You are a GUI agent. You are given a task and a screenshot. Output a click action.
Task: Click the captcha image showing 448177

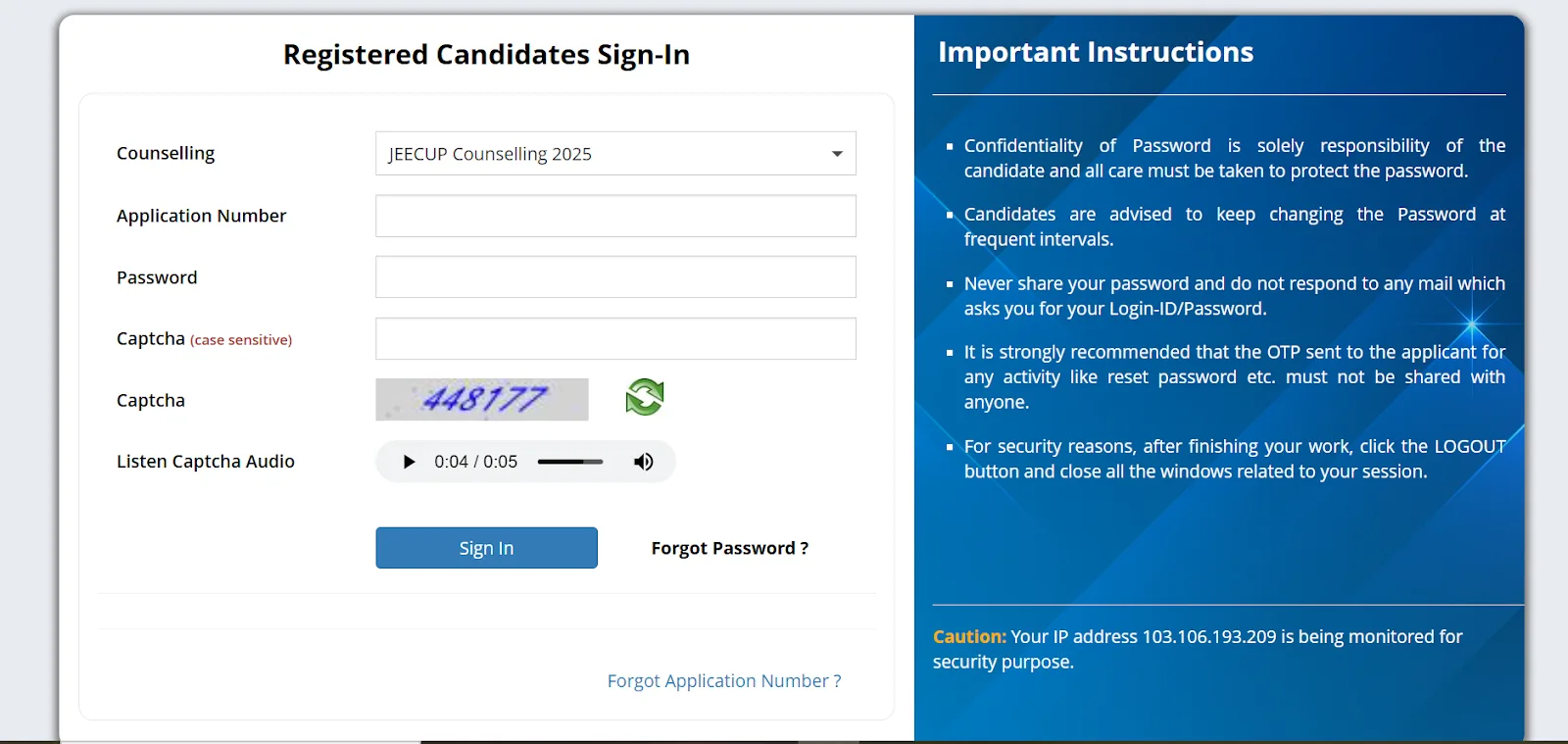(x=480, y=399)
